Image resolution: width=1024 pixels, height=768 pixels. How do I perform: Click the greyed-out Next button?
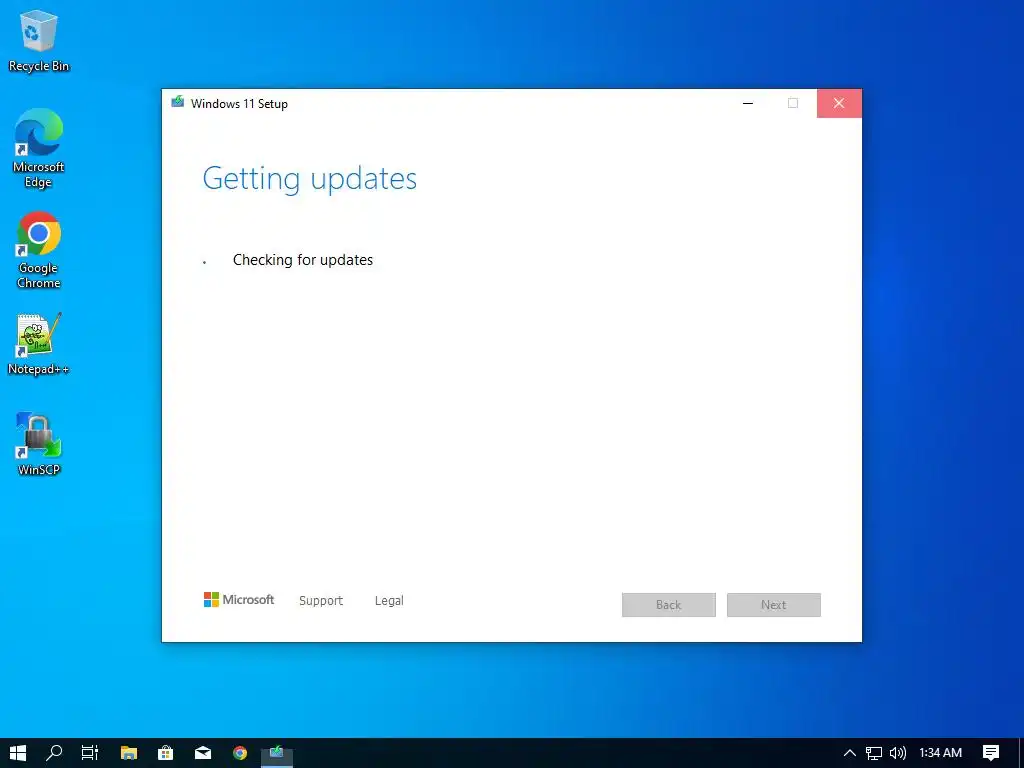pyautogui.click(x=774, y=605)
